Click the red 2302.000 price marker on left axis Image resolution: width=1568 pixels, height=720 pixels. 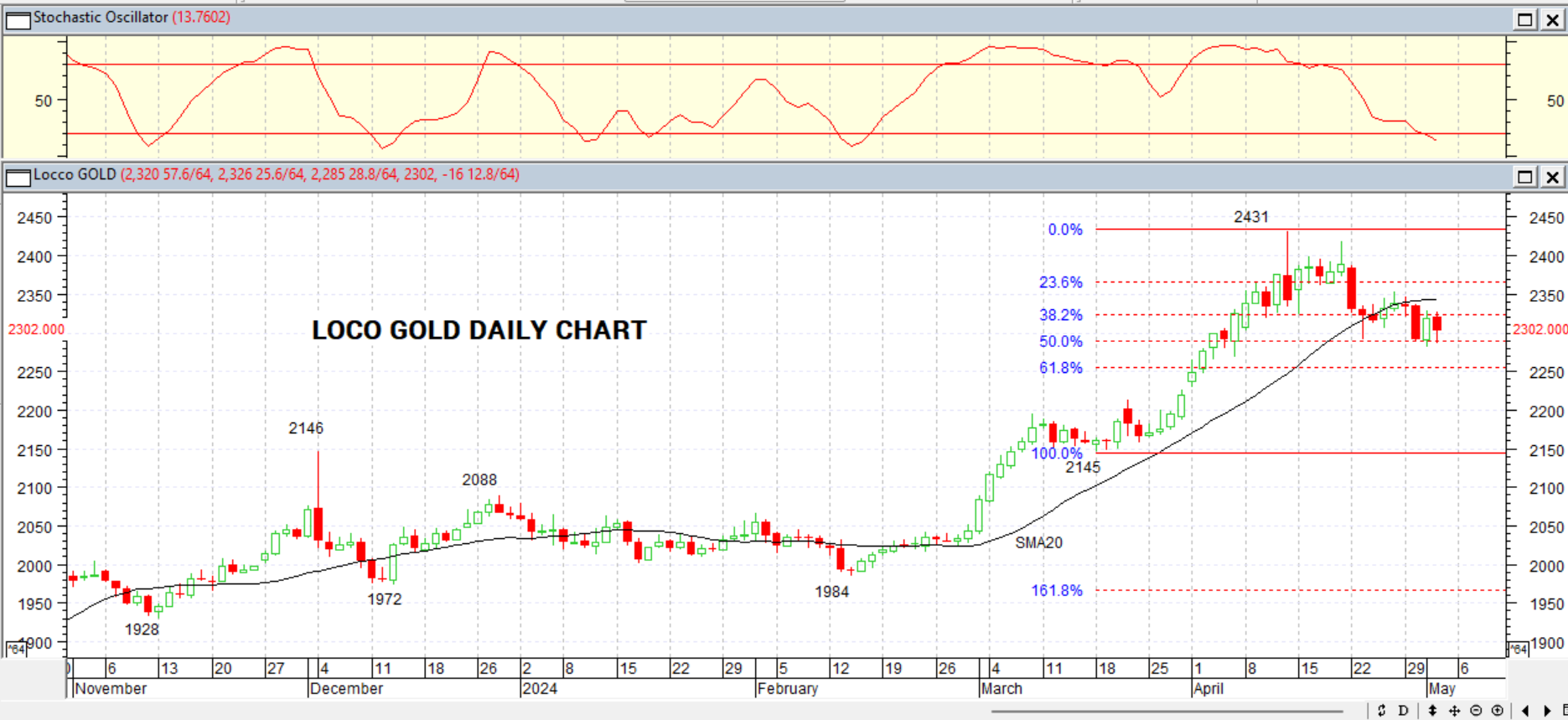[x=36, y=329]
